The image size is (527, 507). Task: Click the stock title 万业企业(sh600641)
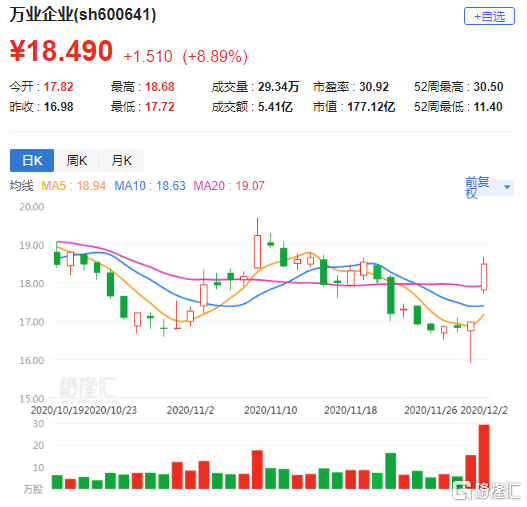(83, 15)
